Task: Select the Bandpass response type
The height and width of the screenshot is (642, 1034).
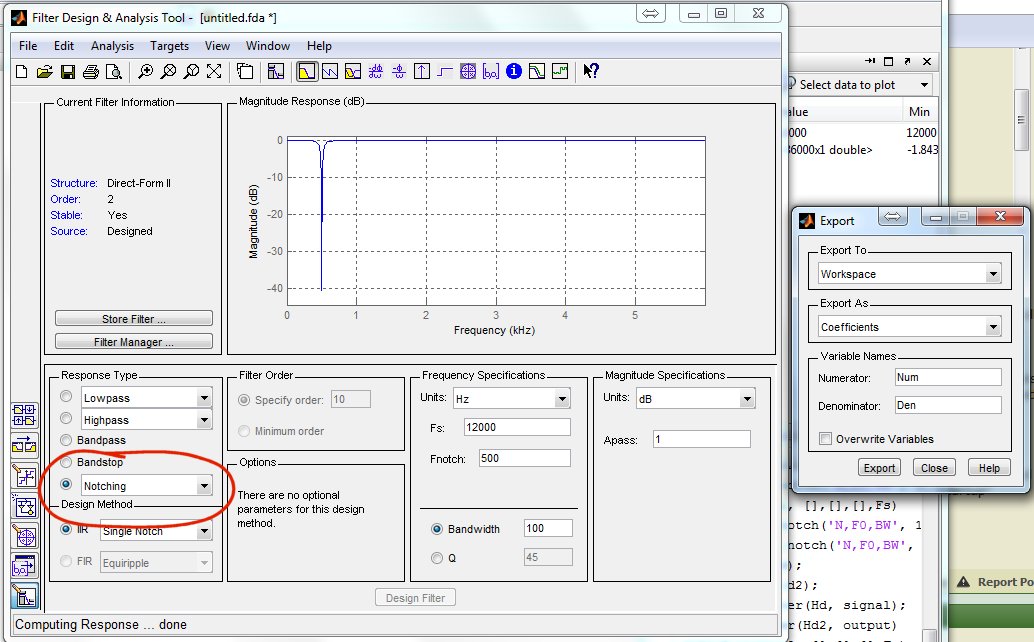Action: tap(67, 440)
